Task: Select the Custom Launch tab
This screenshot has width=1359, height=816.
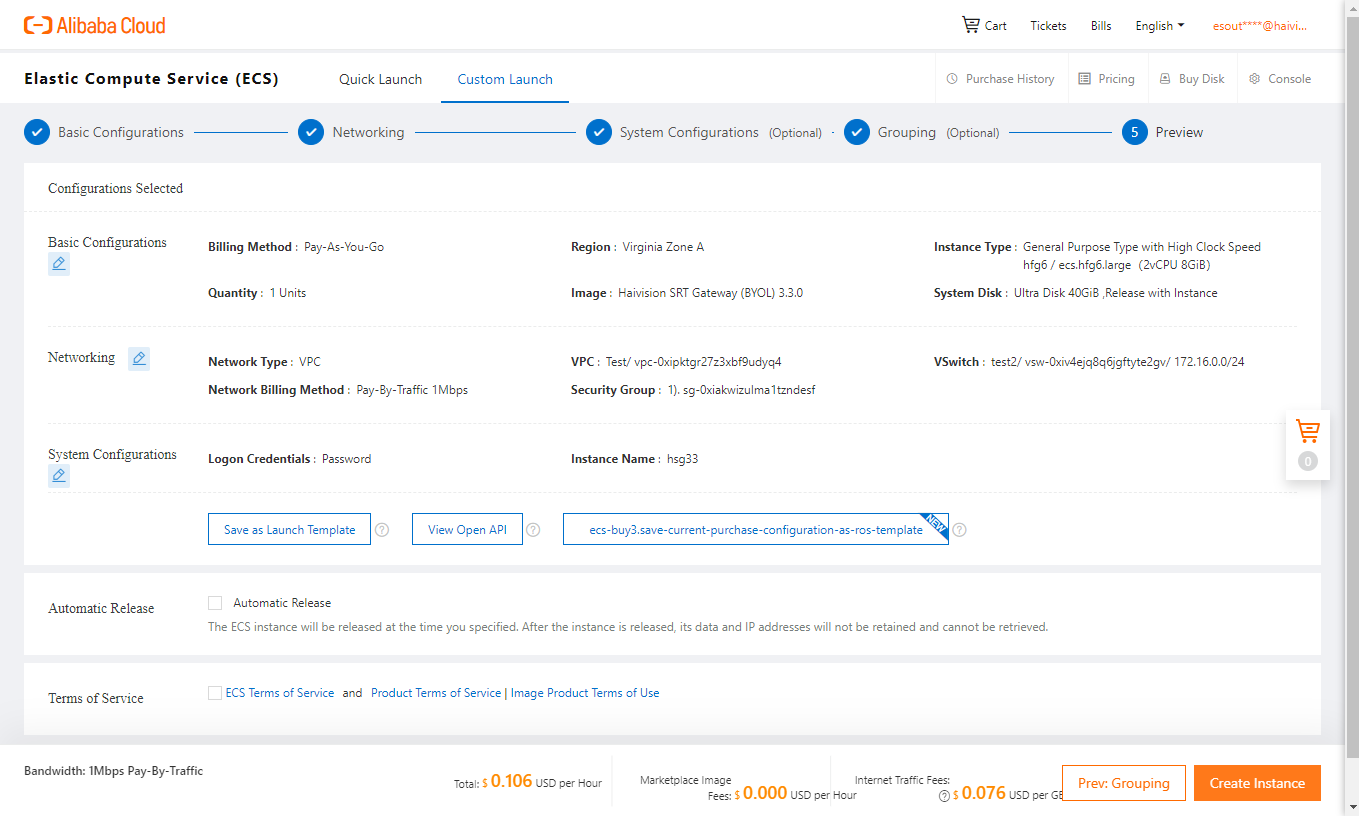Action: (x=505, y=79)
